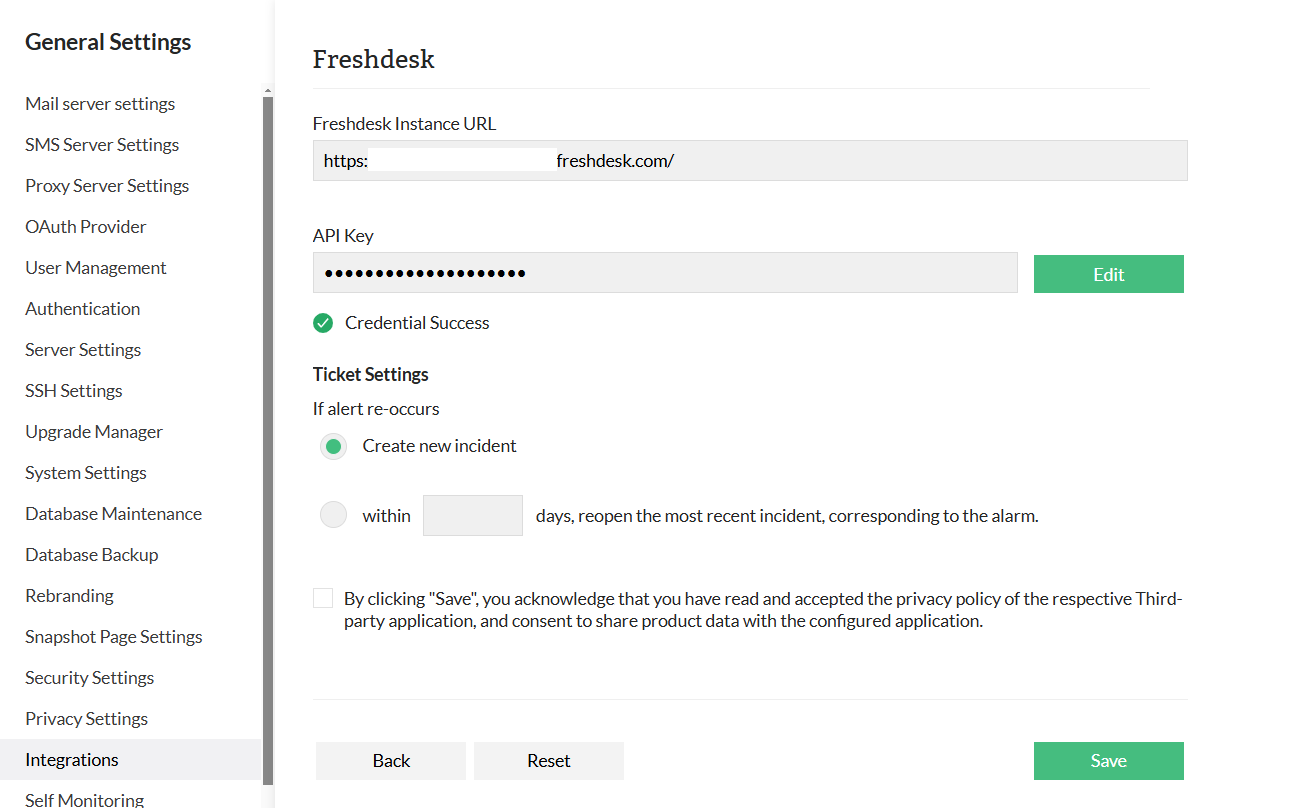Click the Freshdesk Instance URL field
The height and width of the screenshot is (808, 1295).
click(750, 160)
